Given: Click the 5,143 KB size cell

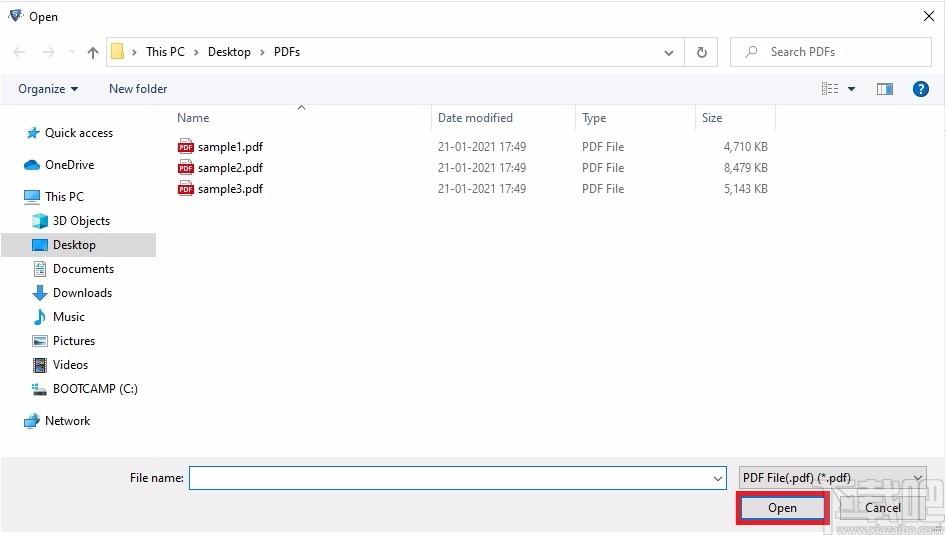Looking at the screenshot, I should point(745,189).
